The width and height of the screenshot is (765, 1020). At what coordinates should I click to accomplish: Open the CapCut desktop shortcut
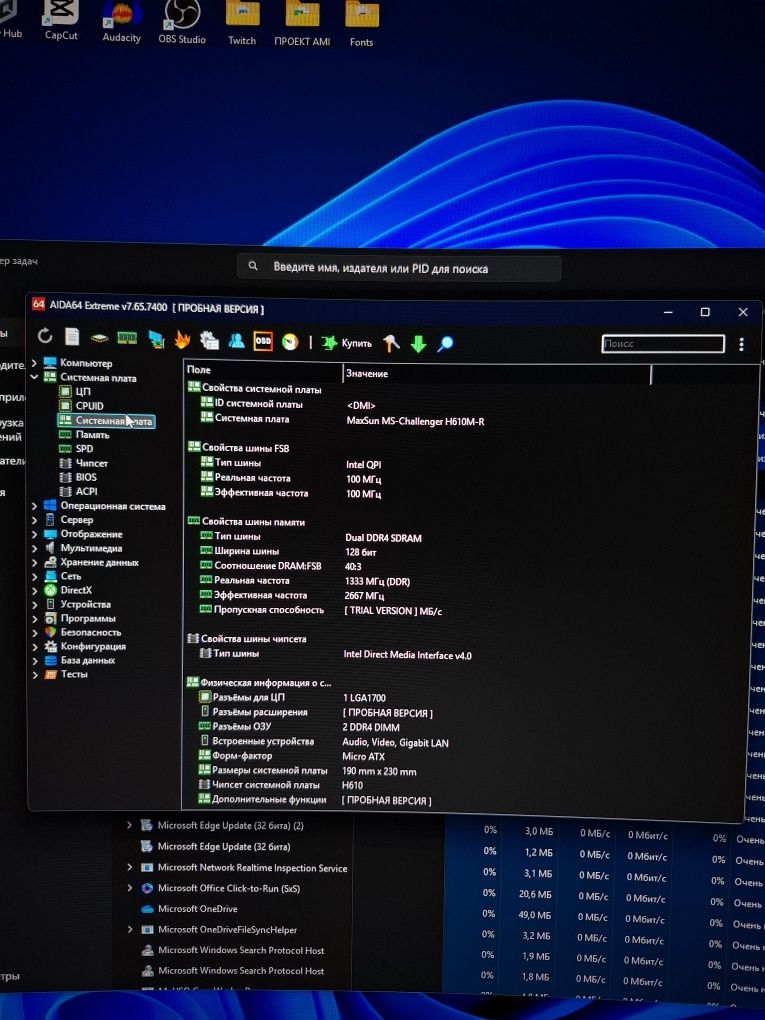point(61,21)
